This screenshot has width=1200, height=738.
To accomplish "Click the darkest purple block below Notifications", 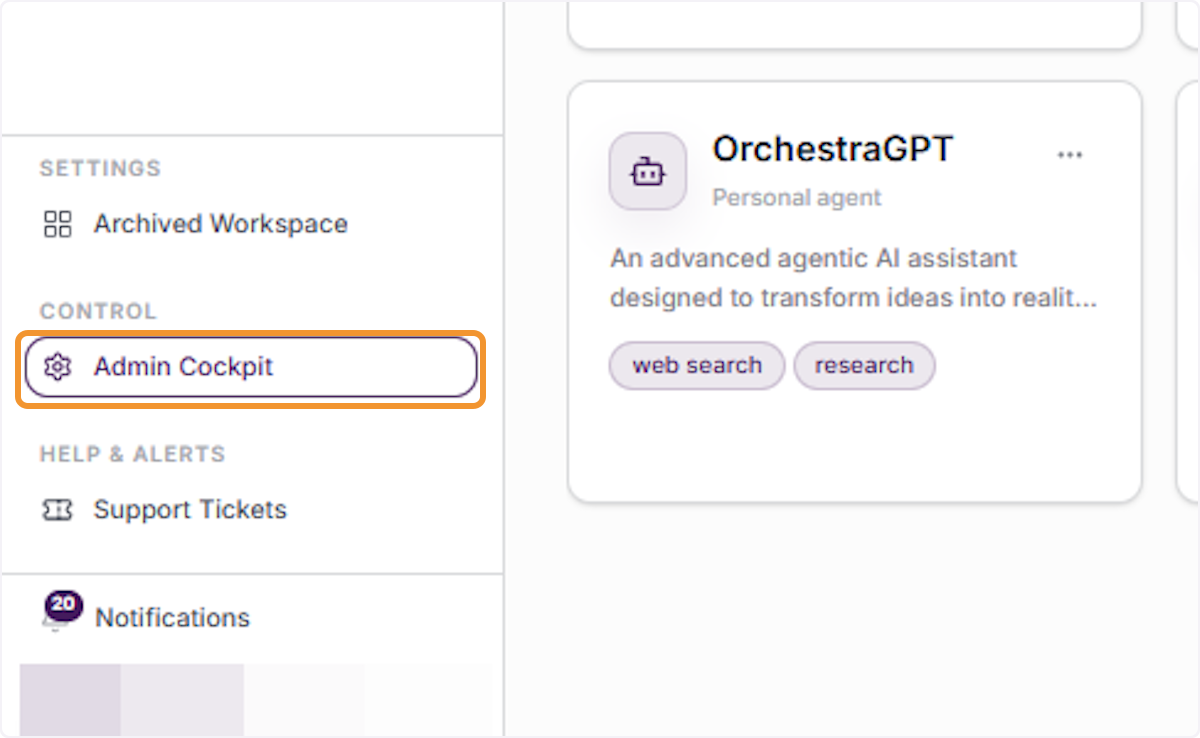I will (x=70, y=700).
